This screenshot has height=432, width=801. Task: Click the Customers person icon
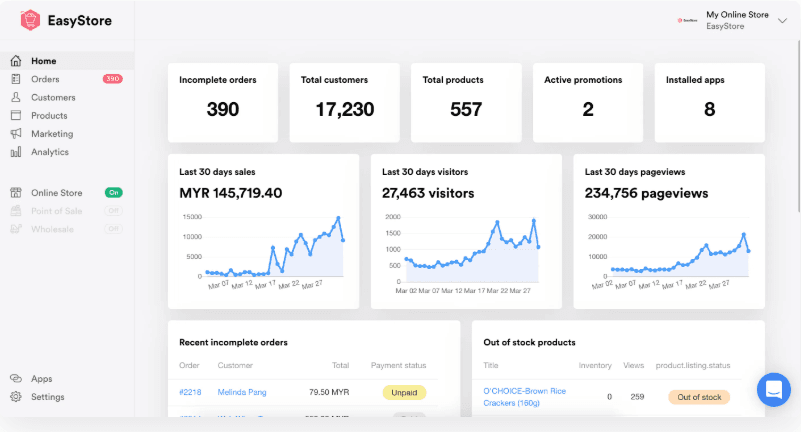coord(16,97)
